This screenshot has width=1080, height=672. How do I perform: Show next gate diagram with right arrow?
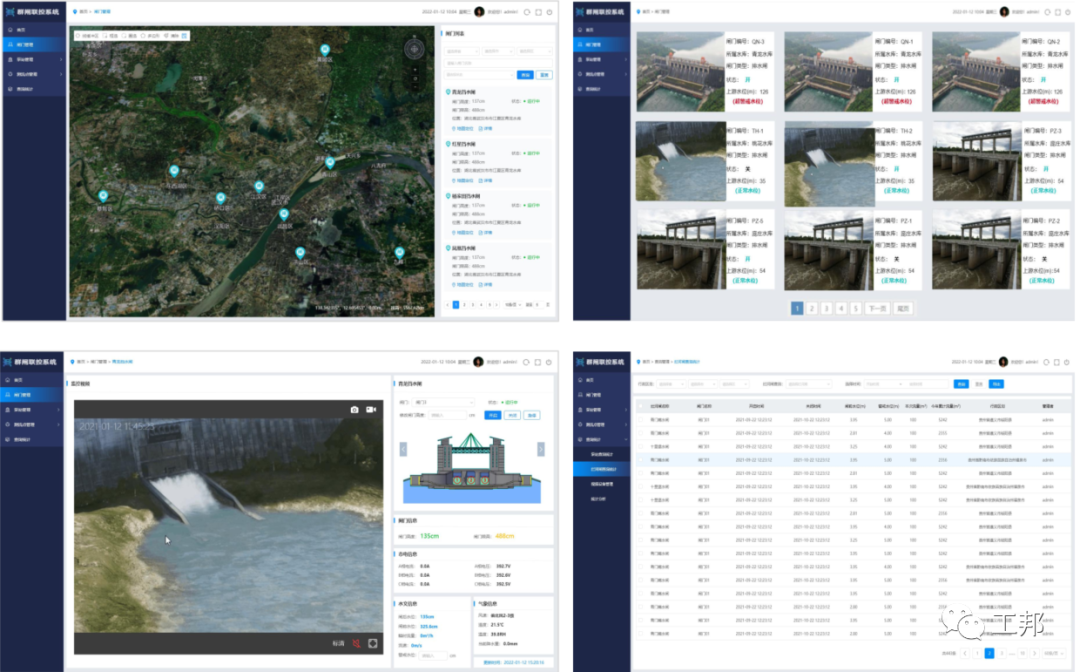click(x=541, y=450)
